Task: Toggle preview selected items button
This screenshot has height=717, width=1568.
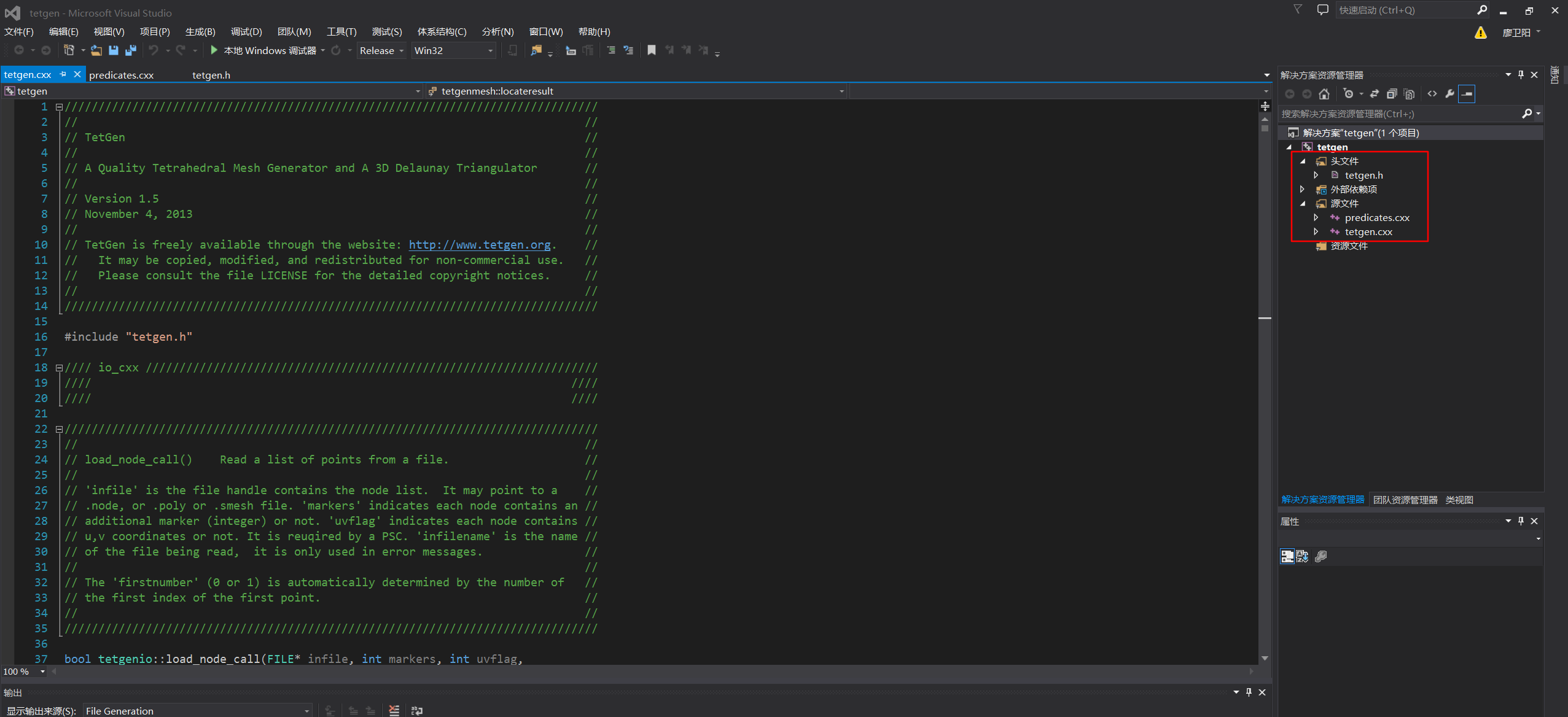Action: coord(1467,94)
